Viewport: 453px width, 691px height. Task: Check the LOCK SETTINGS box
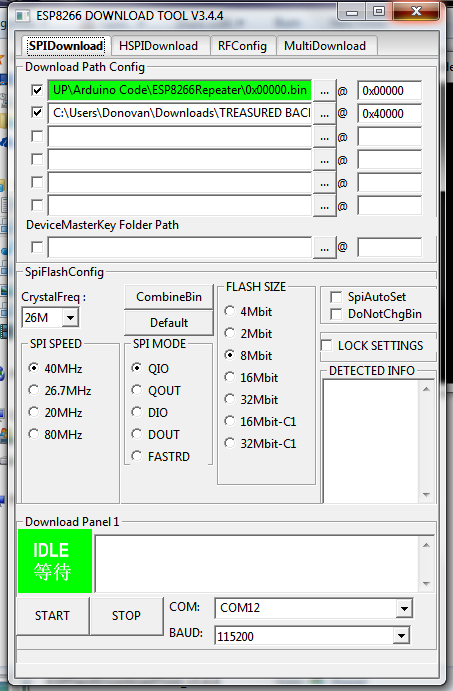327,346
